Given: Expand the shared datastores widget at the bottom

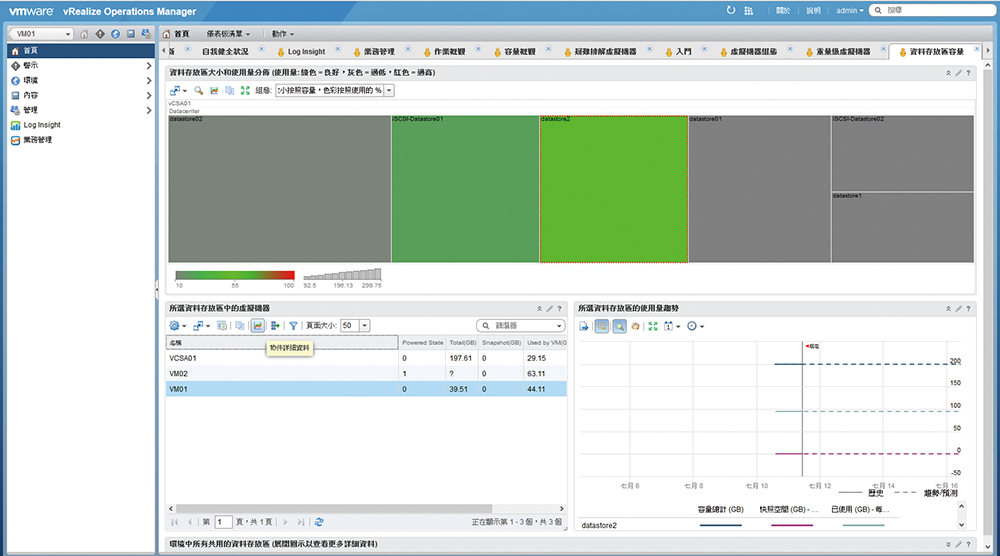Looking at the screenshot, I should click(948, 545).
